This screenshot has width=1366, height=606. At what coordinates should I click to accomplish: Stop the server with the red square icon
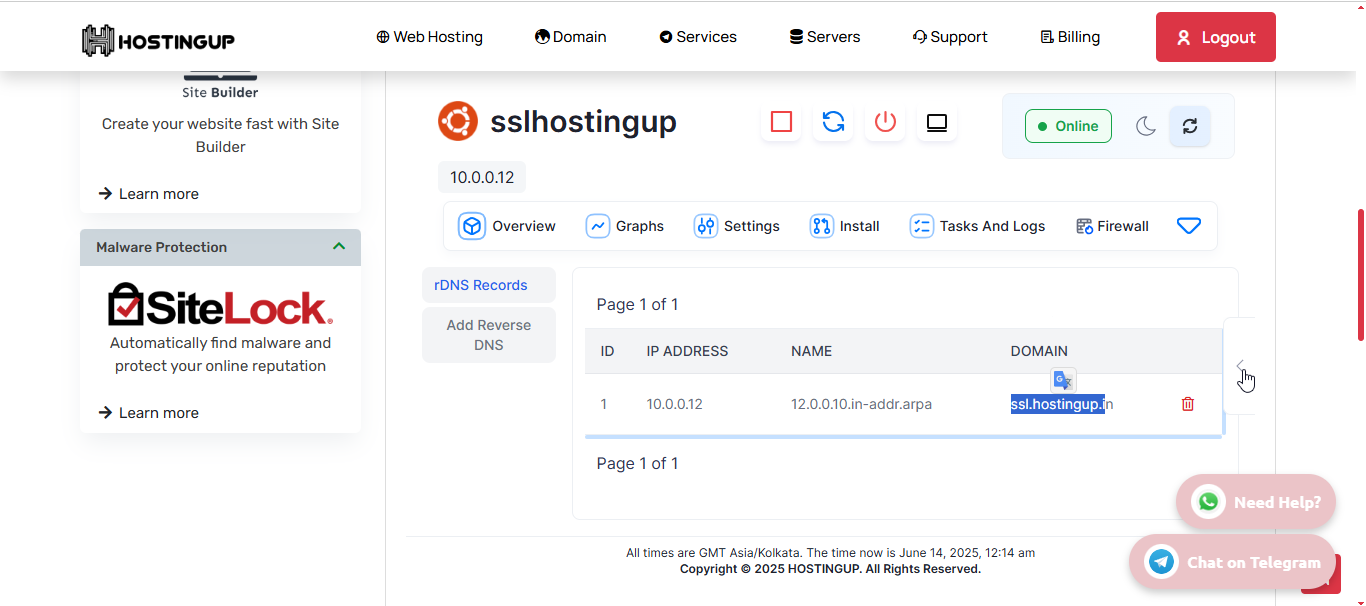(x=782, y=122)
